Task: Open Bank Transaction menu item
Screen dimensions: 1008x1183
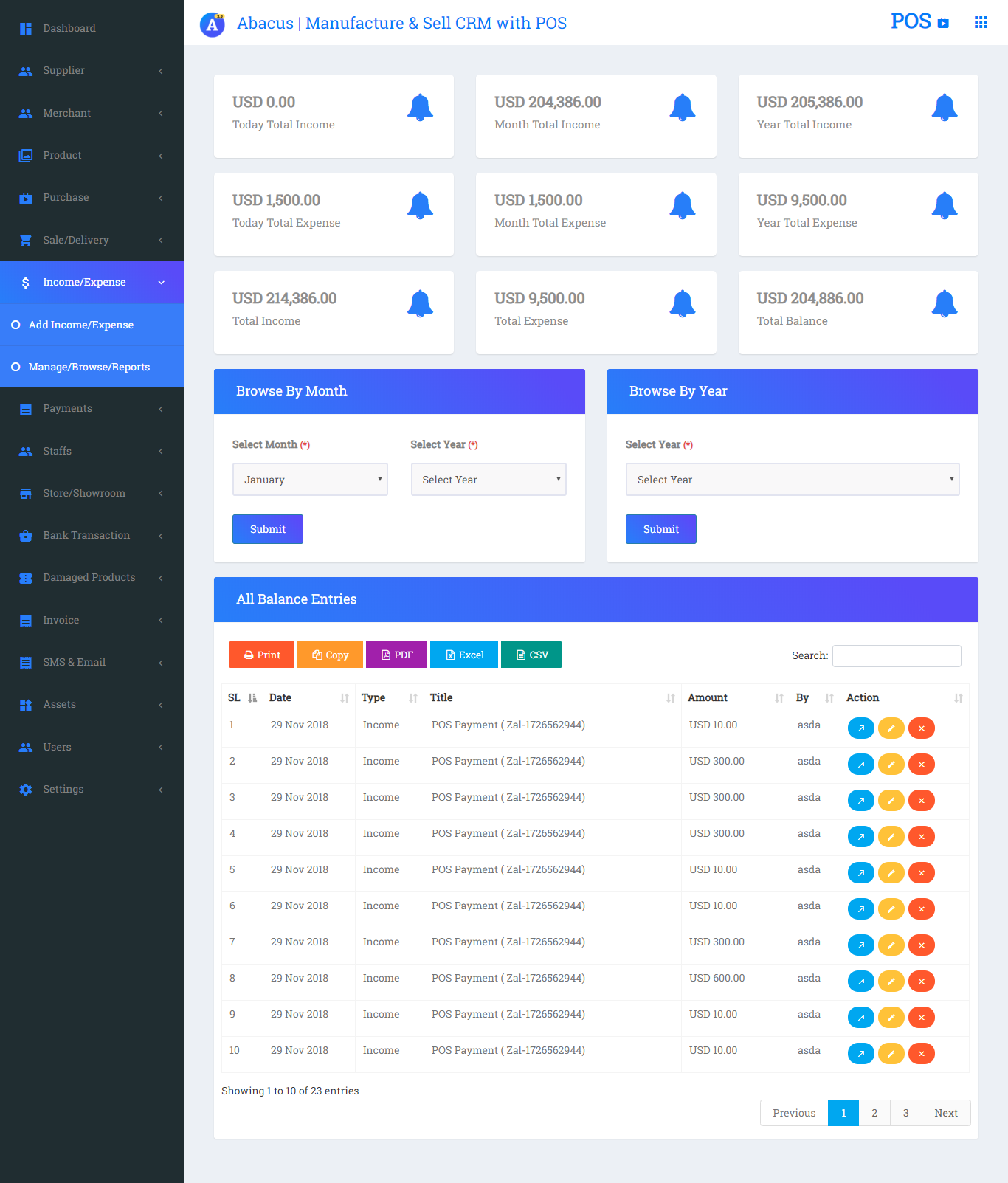Action: coord(92,536)
